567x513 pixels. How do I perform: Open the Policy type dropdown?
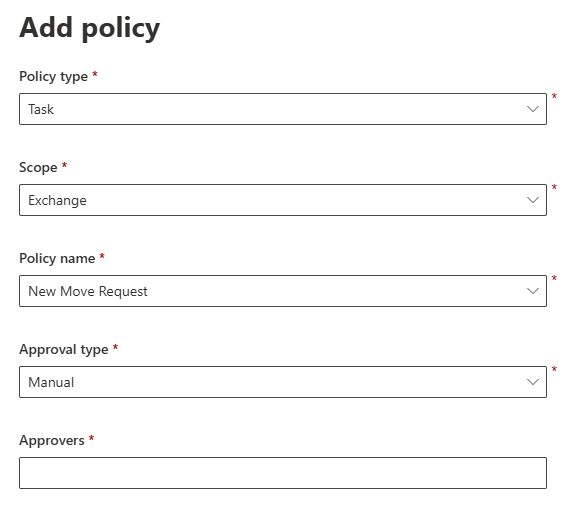(283, 109)
